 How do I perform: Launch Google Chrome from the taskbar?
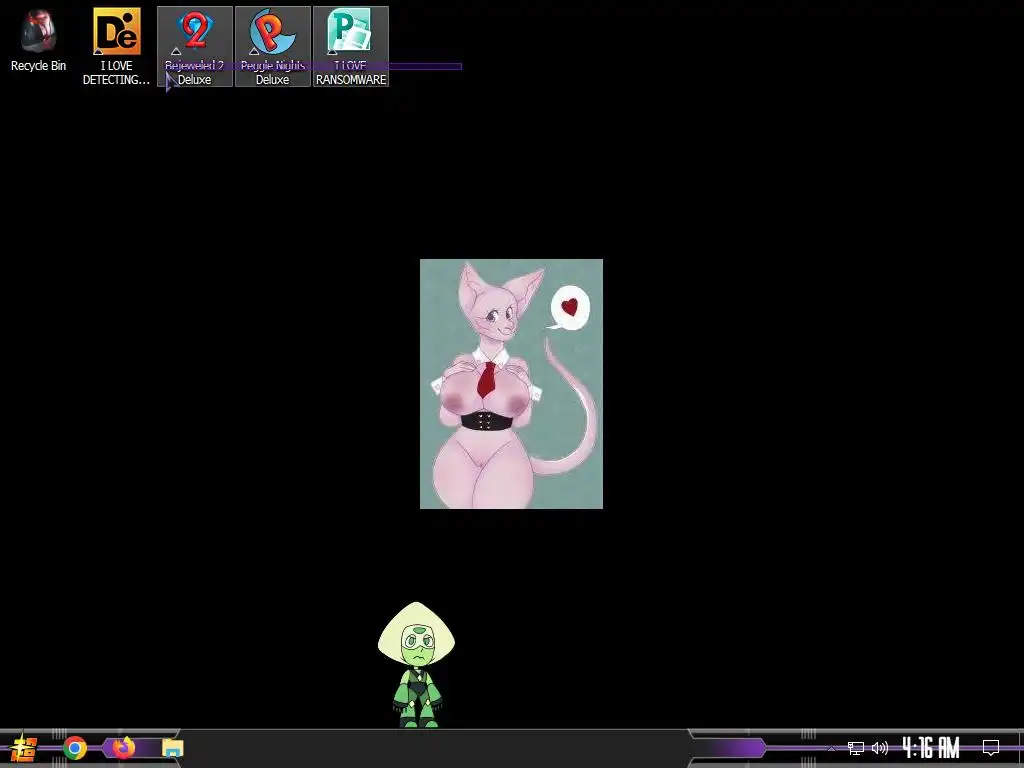click(75, 748)
